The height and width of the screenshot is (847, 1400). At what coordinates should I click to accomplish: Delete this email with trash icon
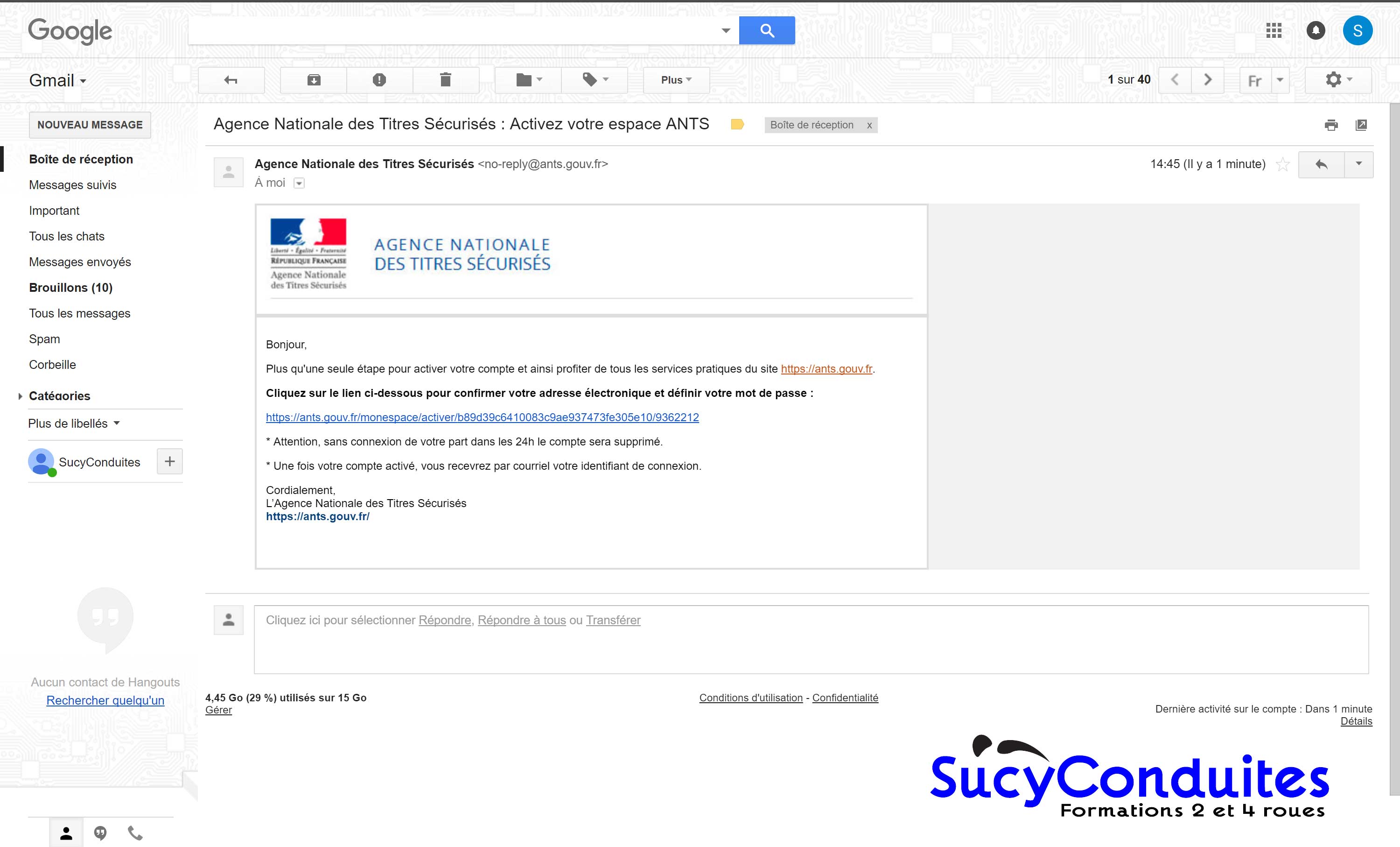coord(446,80)
